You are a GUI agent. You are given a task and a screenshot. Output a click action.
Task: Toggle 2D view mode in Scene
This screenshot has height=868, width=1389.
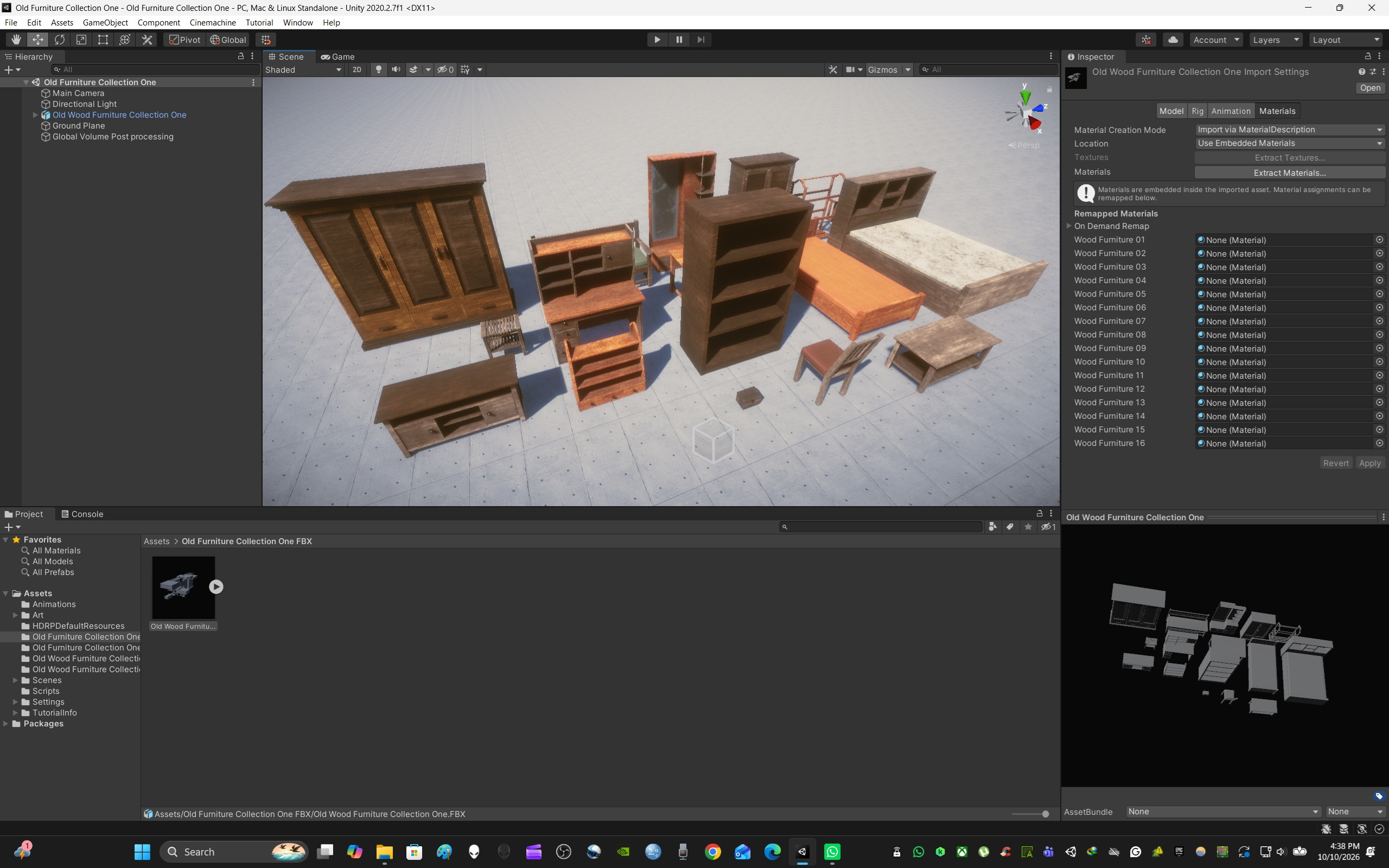pyautogui.click(x=357, y=69)
